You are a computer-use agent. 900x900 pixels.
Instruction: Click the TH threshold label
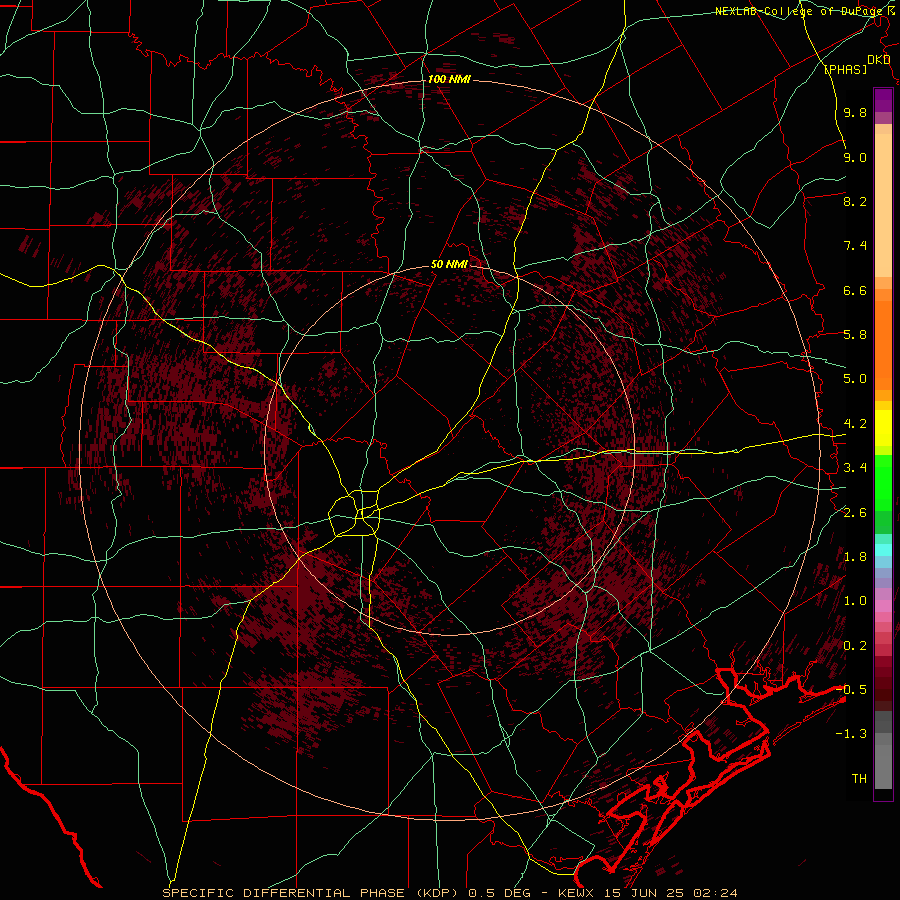point(859,779)
